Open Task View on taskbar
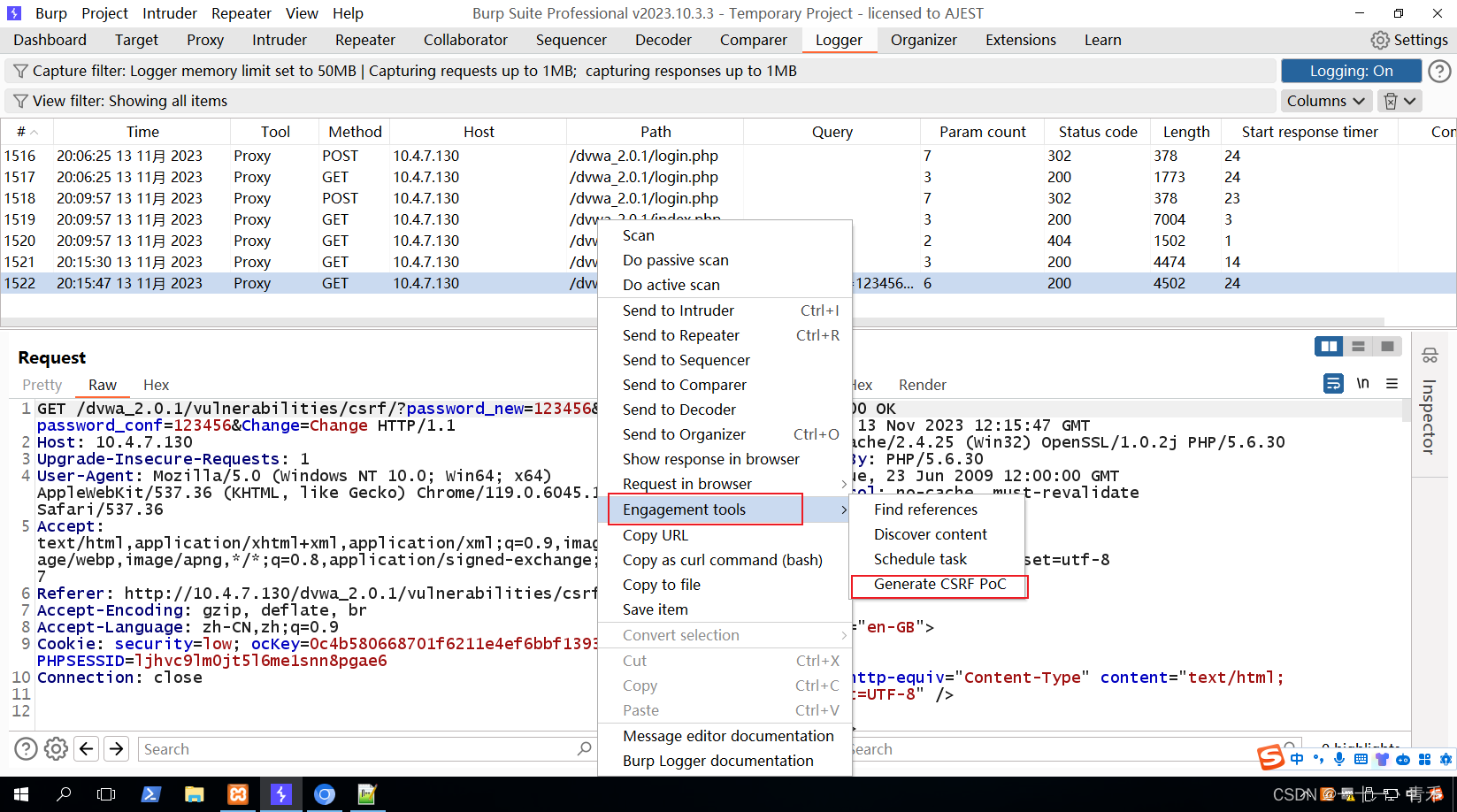1457x812 pixels. (106, 794)
